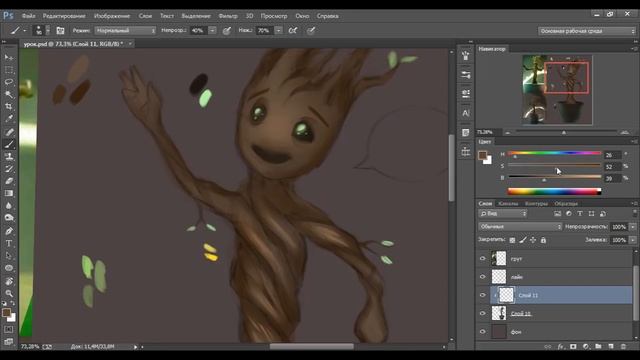The width and height of the screenshot is (640, 360).
Task: Enable airbrush mode in options bar
Action: pos(293,31)
